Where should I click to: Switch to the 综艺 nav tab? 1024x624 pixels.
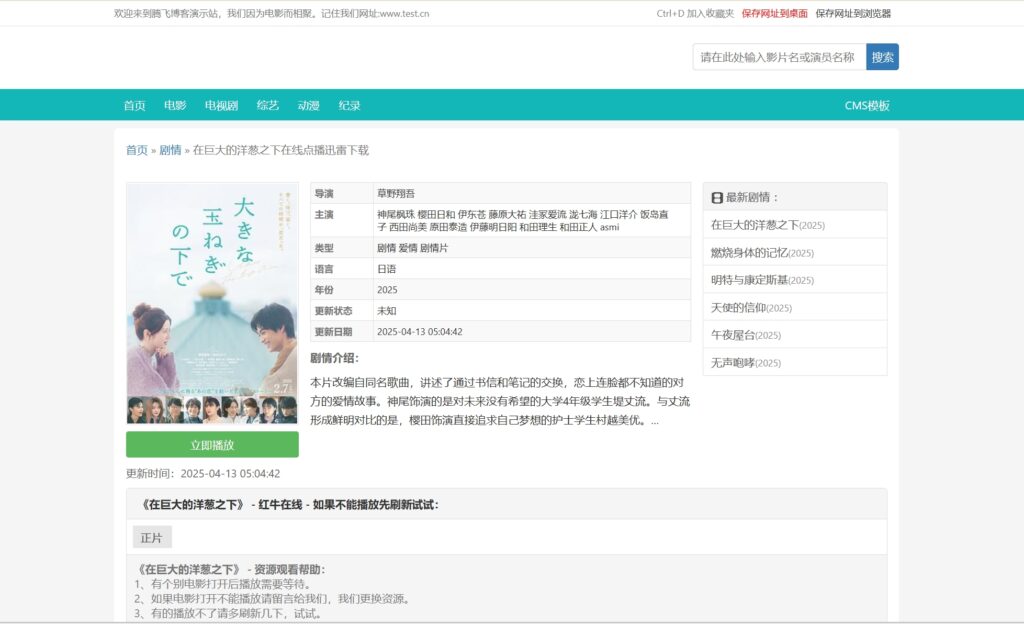coord(266,104)
